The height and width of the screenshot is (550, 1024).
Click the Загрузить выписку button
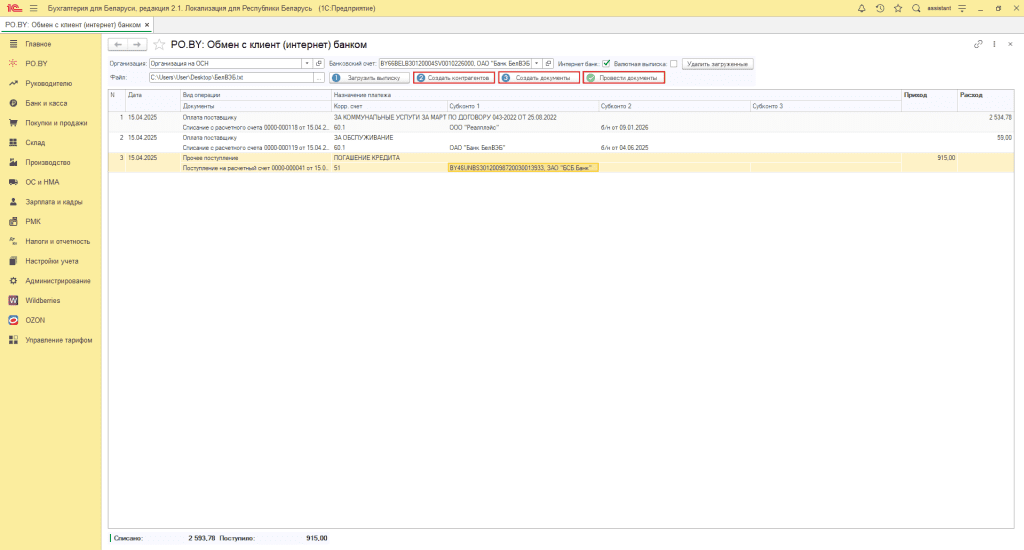point(368,77)
